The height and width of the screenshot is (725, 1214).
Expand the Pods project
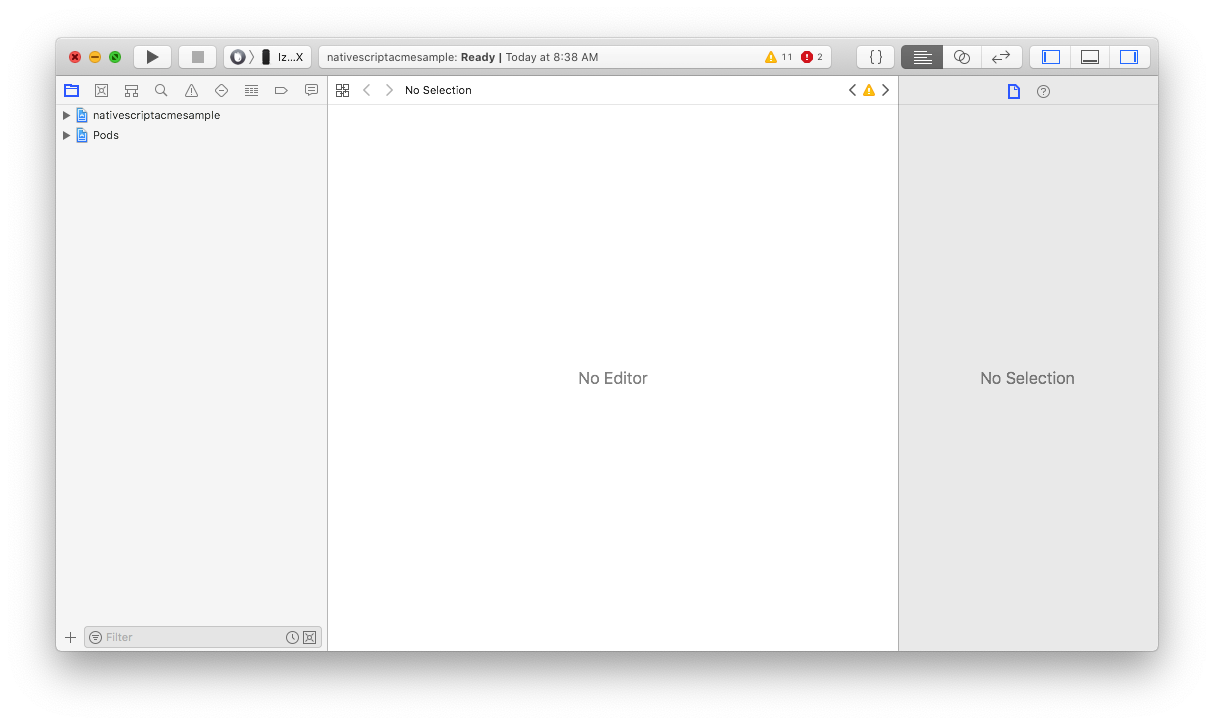pos(66,135)
